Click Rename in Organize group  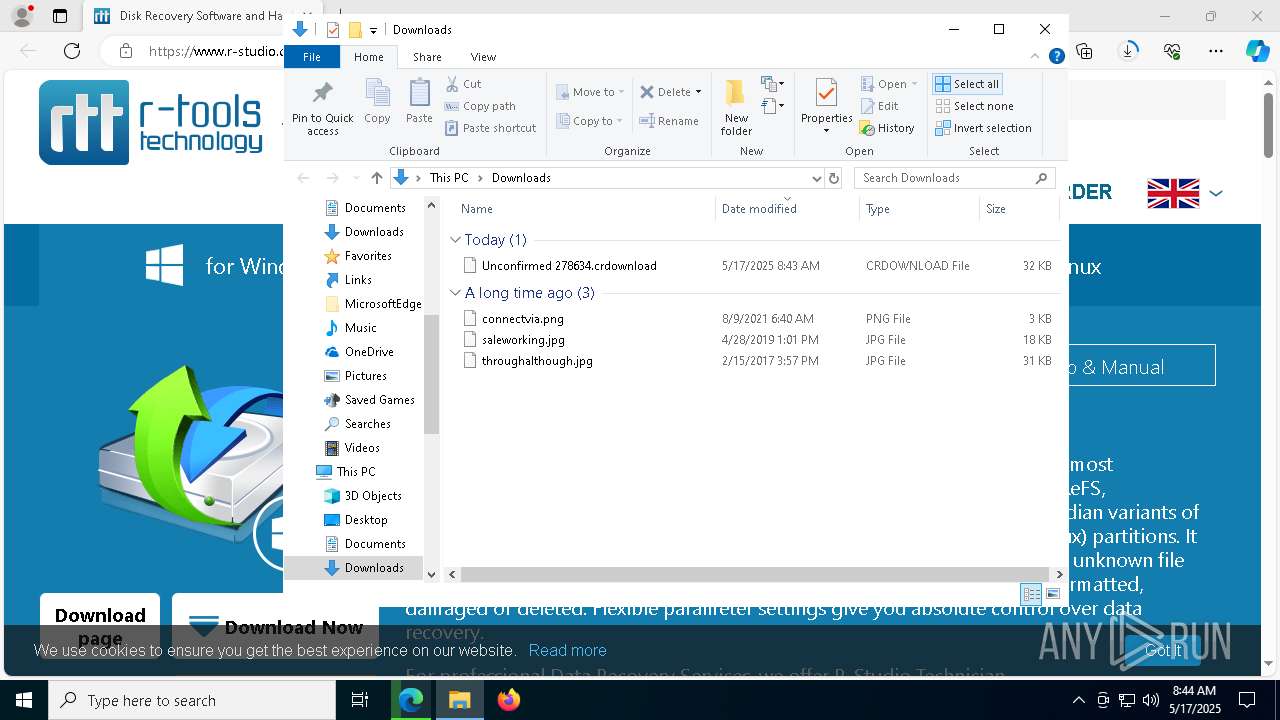point(669,121)
